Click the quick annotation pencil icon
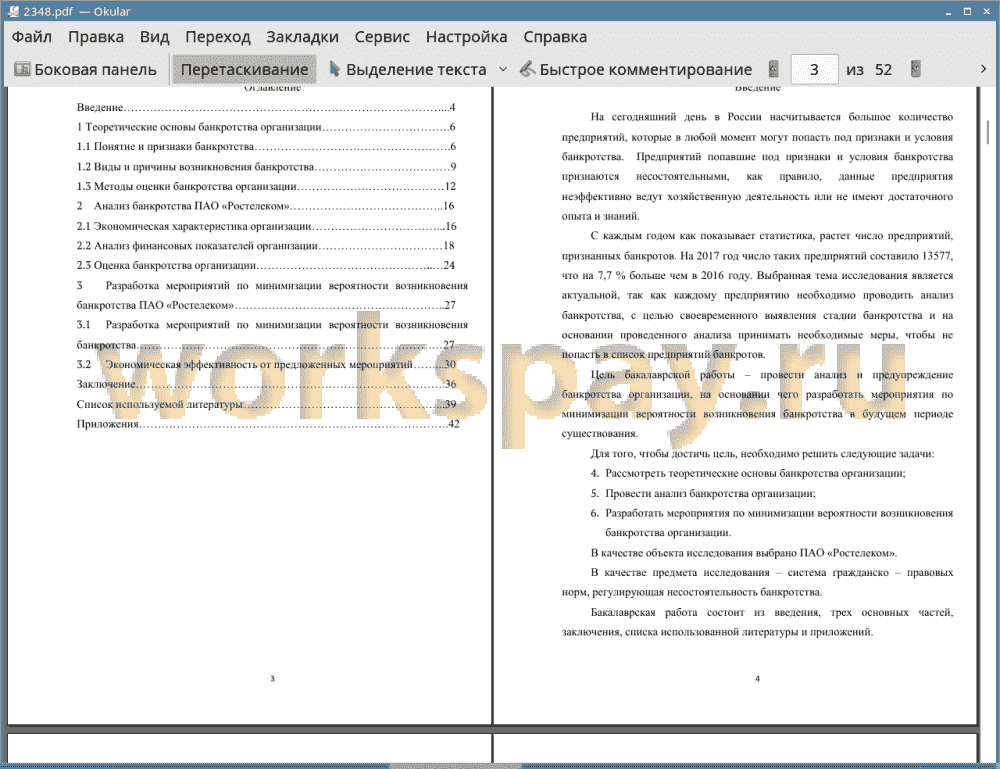This screenshot has height=769, width=1000. tap(527, 69)
